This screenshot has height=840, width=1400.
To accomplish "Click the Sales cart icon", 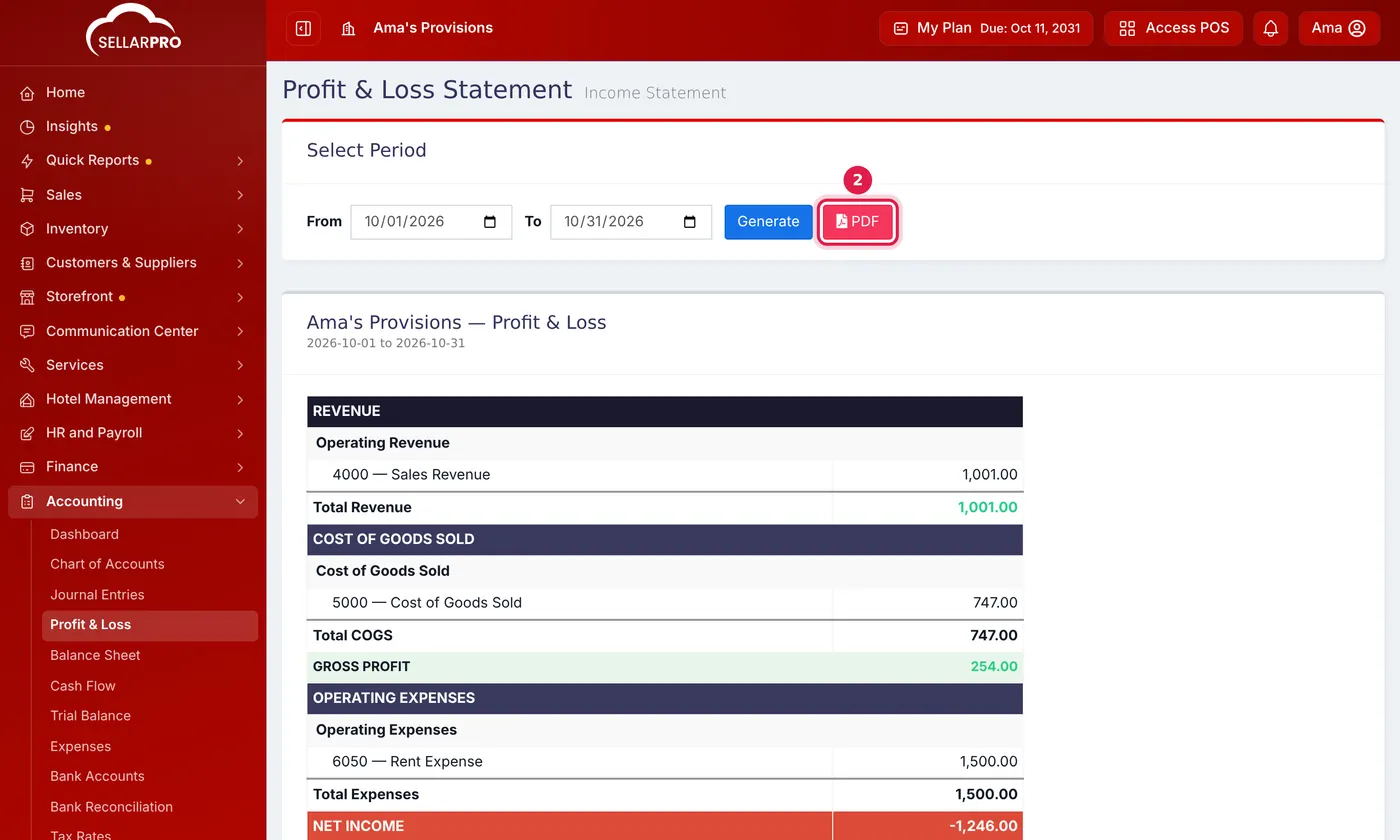I will click(27, 195).
